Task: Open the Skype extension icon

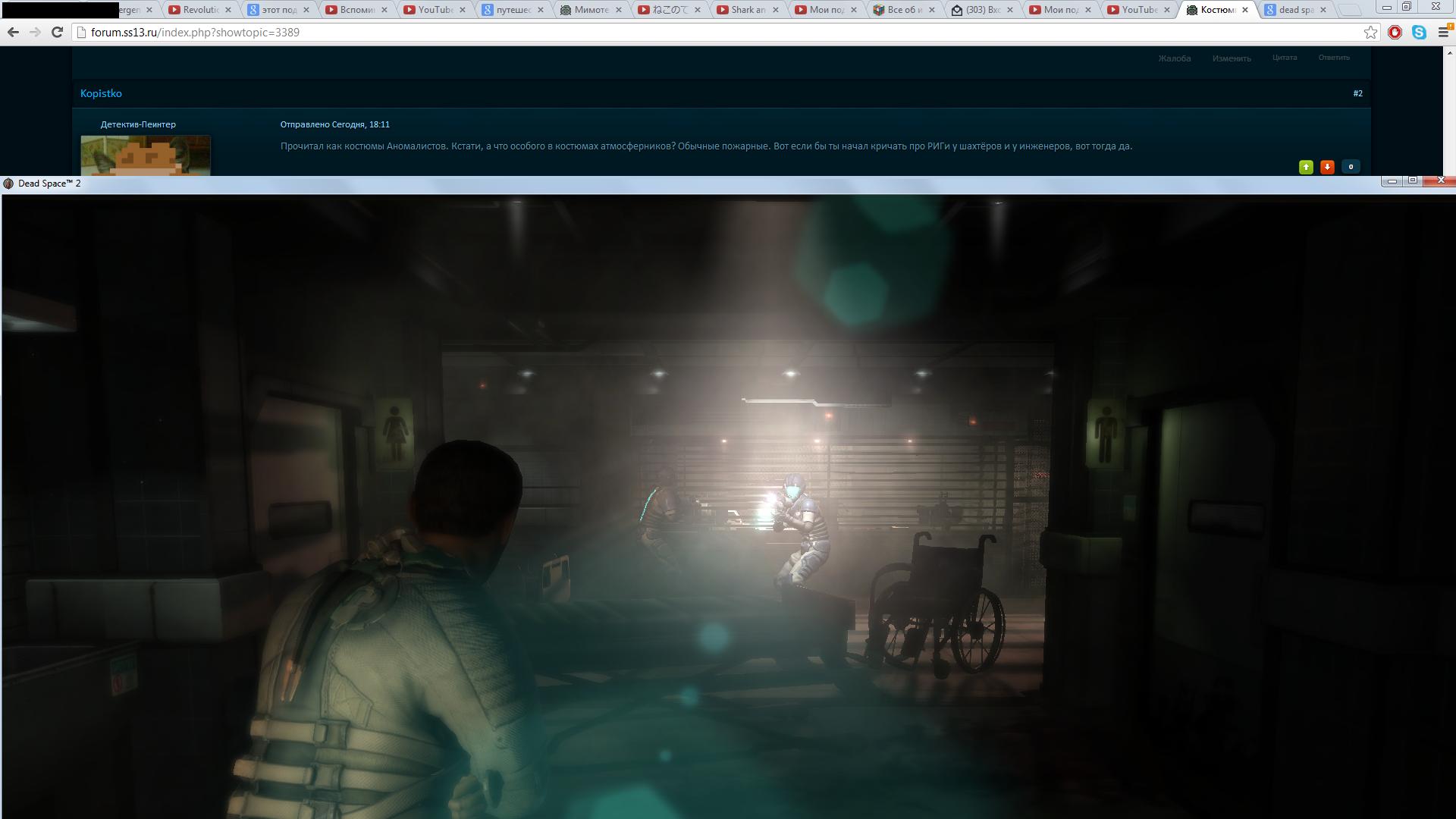Action: point(1419,33)
